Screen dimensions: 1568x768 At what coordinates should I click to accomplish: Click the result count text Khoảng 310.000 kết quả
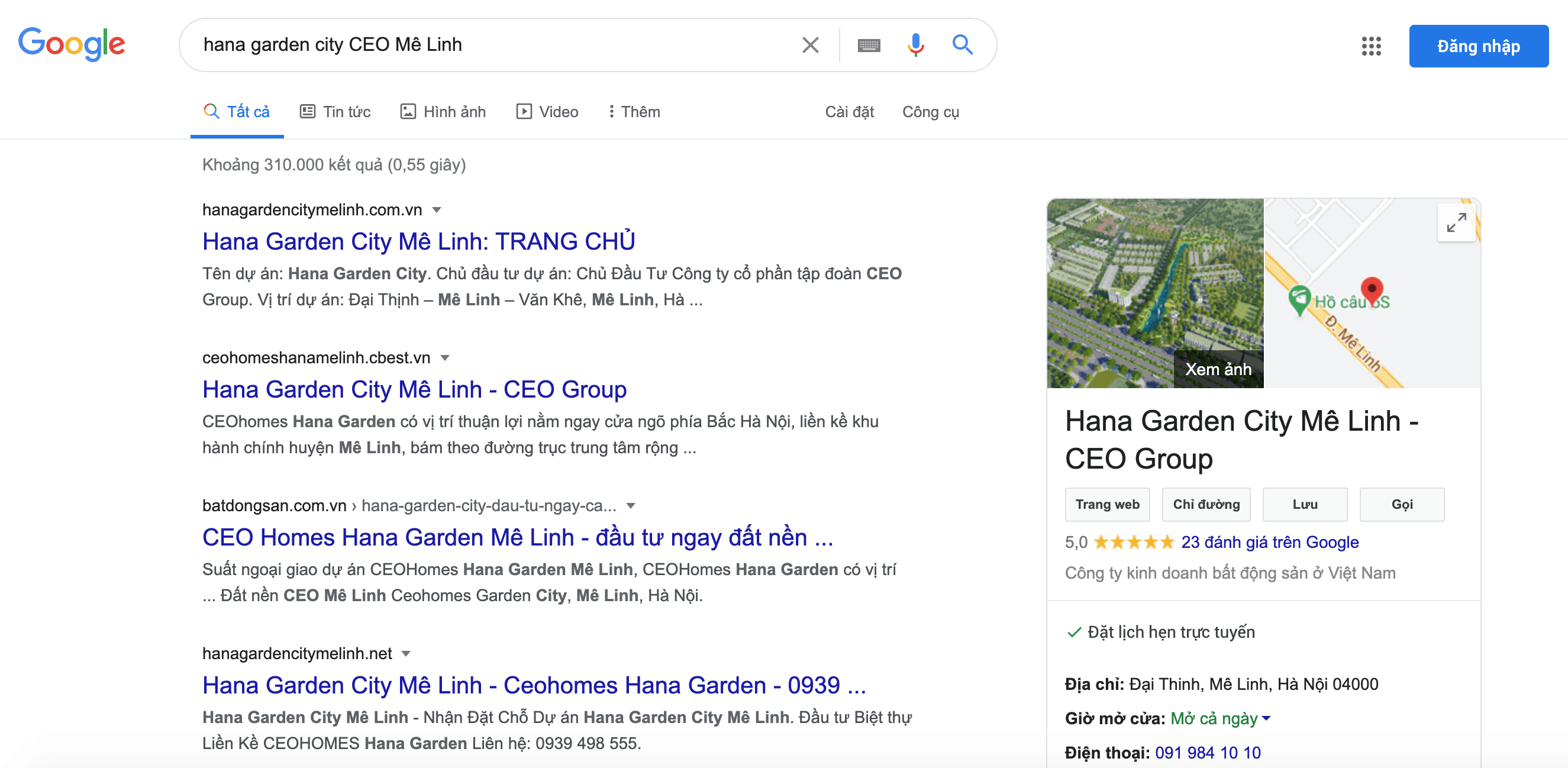tap(334, 165)
